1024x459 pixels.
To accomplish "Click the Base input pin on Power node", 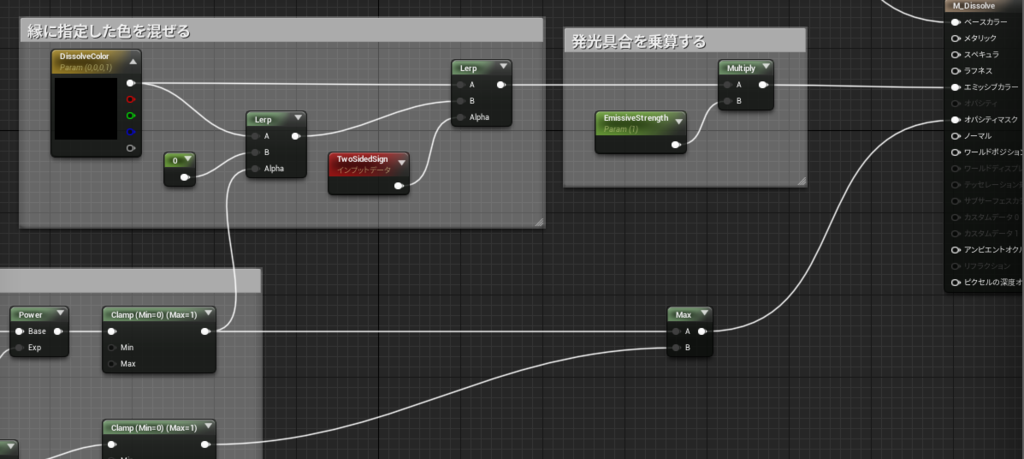I will [x=19, y=332].
